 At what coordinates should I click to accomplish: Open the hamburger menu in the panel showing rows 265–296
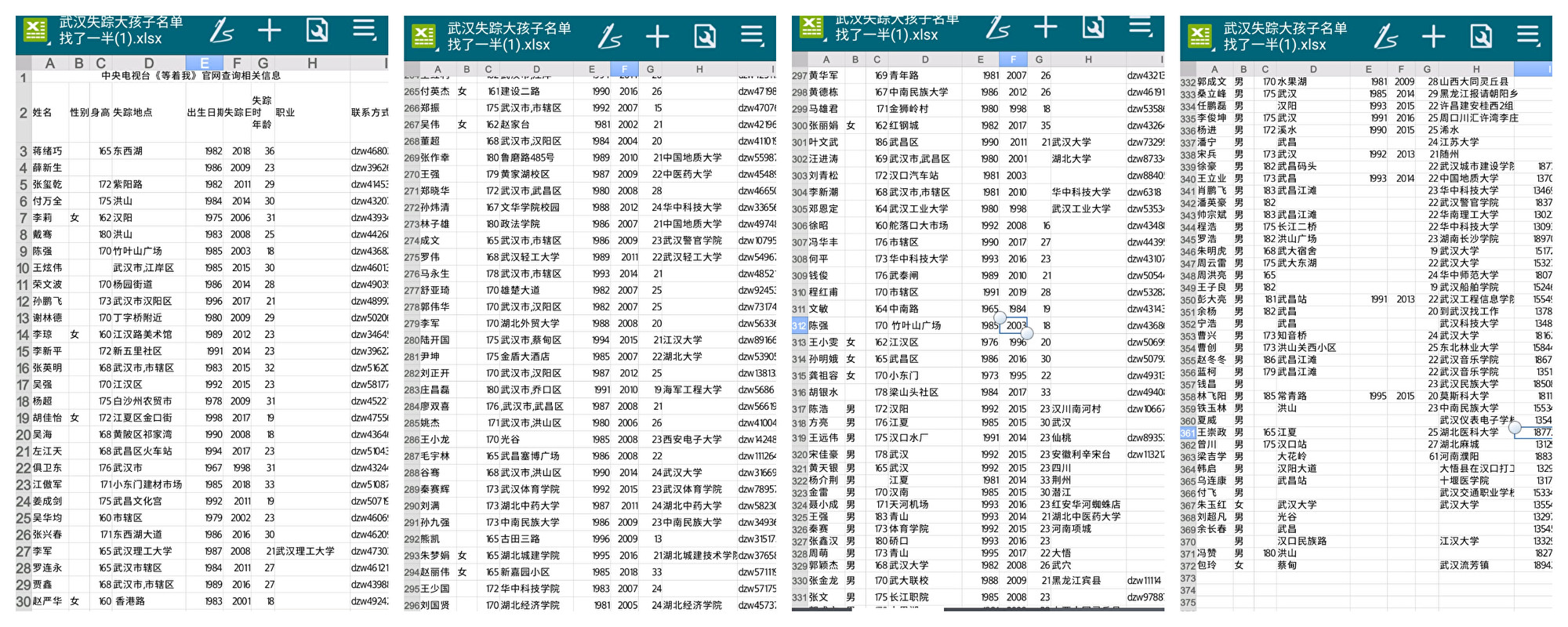click(x=752, y=35)
